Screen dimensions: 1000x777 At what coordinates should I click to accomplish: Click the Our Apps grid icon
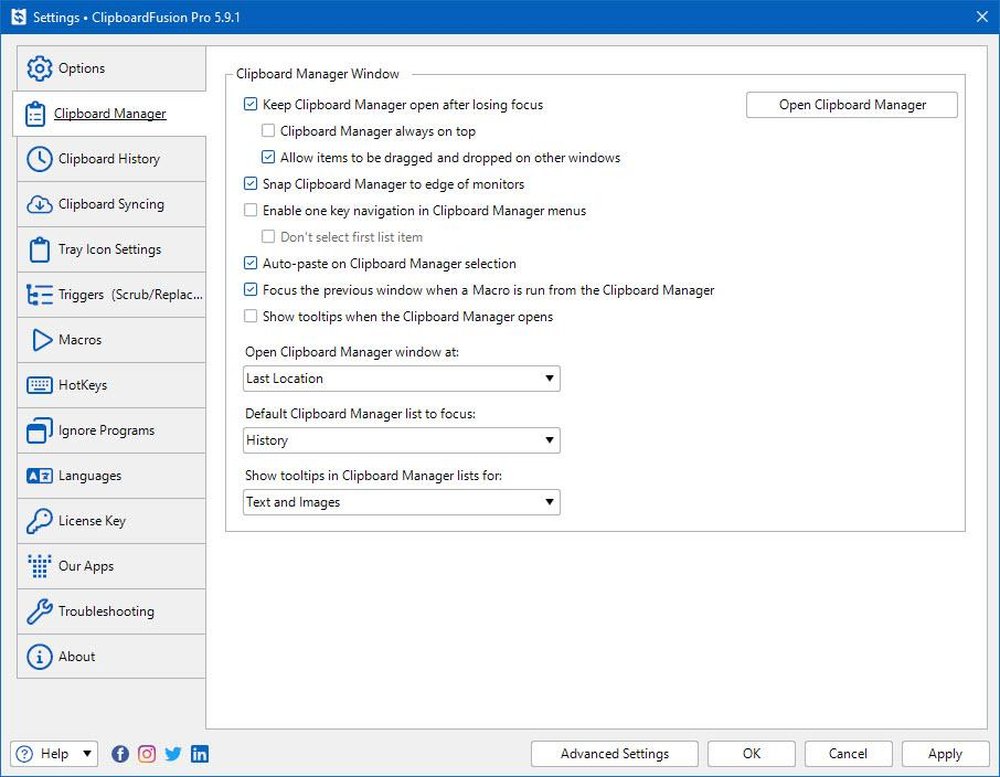coord(39,566)
